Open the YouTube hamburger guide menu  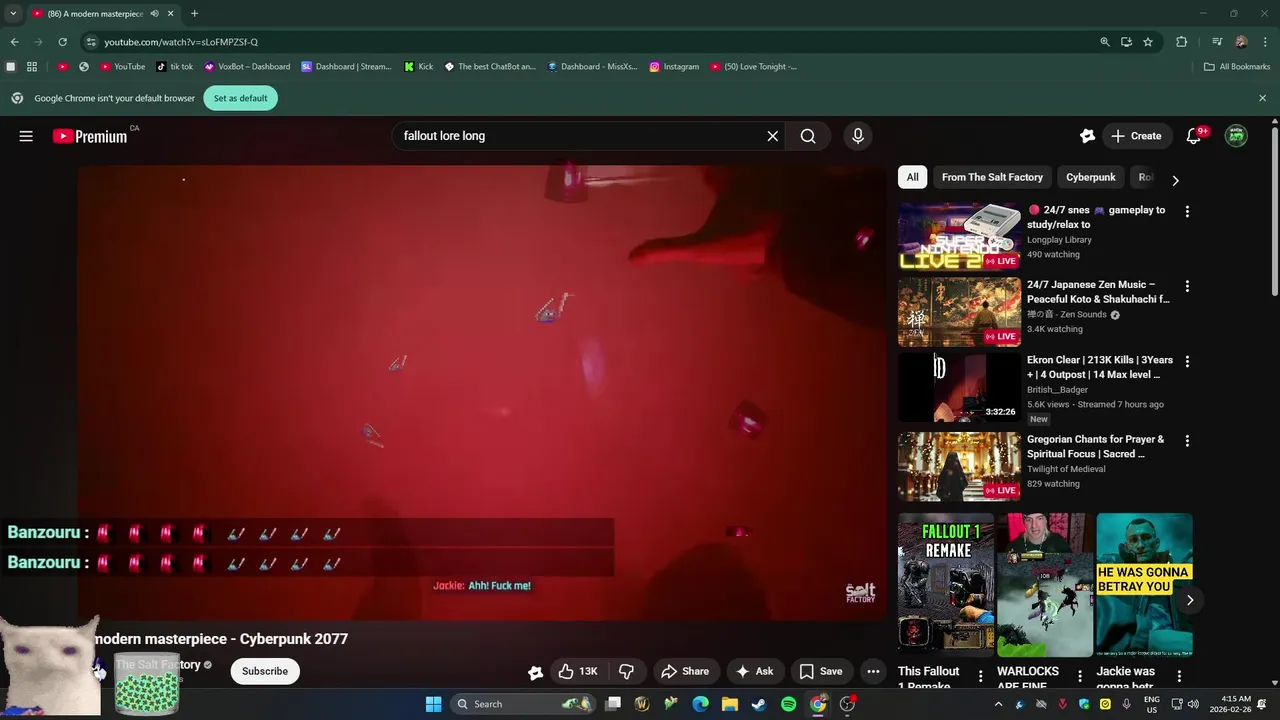coord(26,136)
